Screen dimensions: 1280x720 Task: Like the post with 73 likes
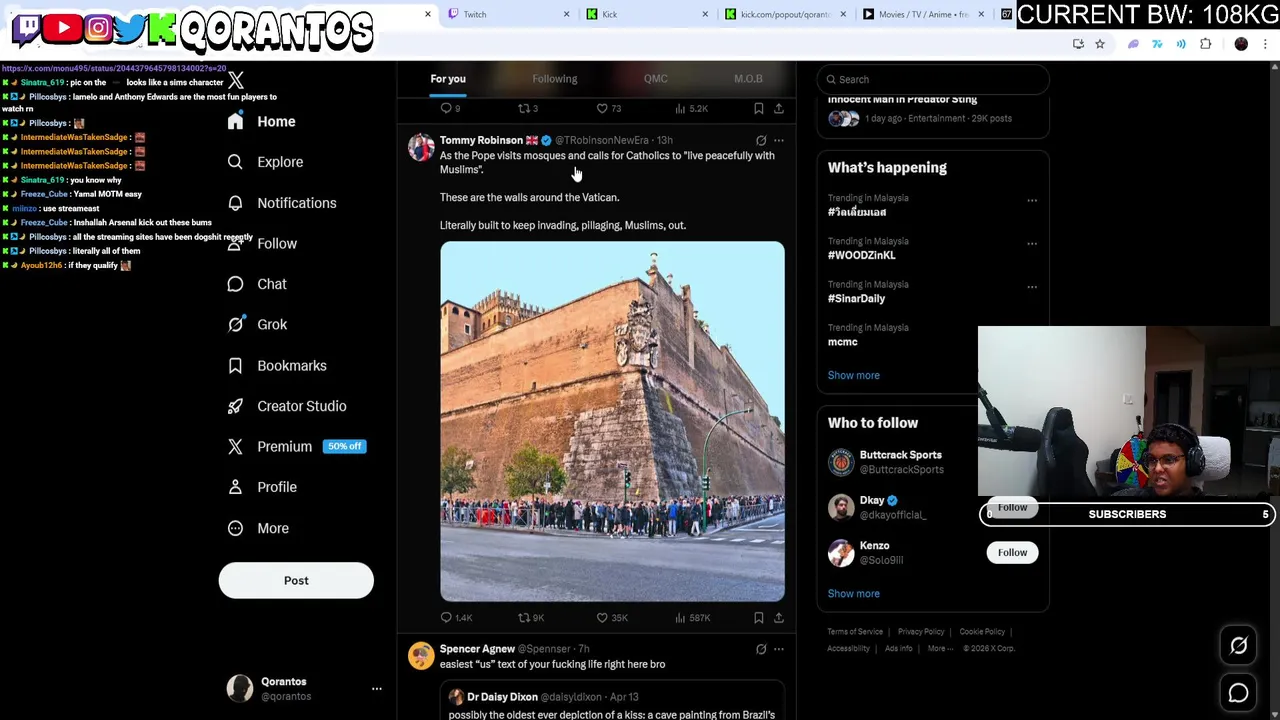click(x=609, y=109)
